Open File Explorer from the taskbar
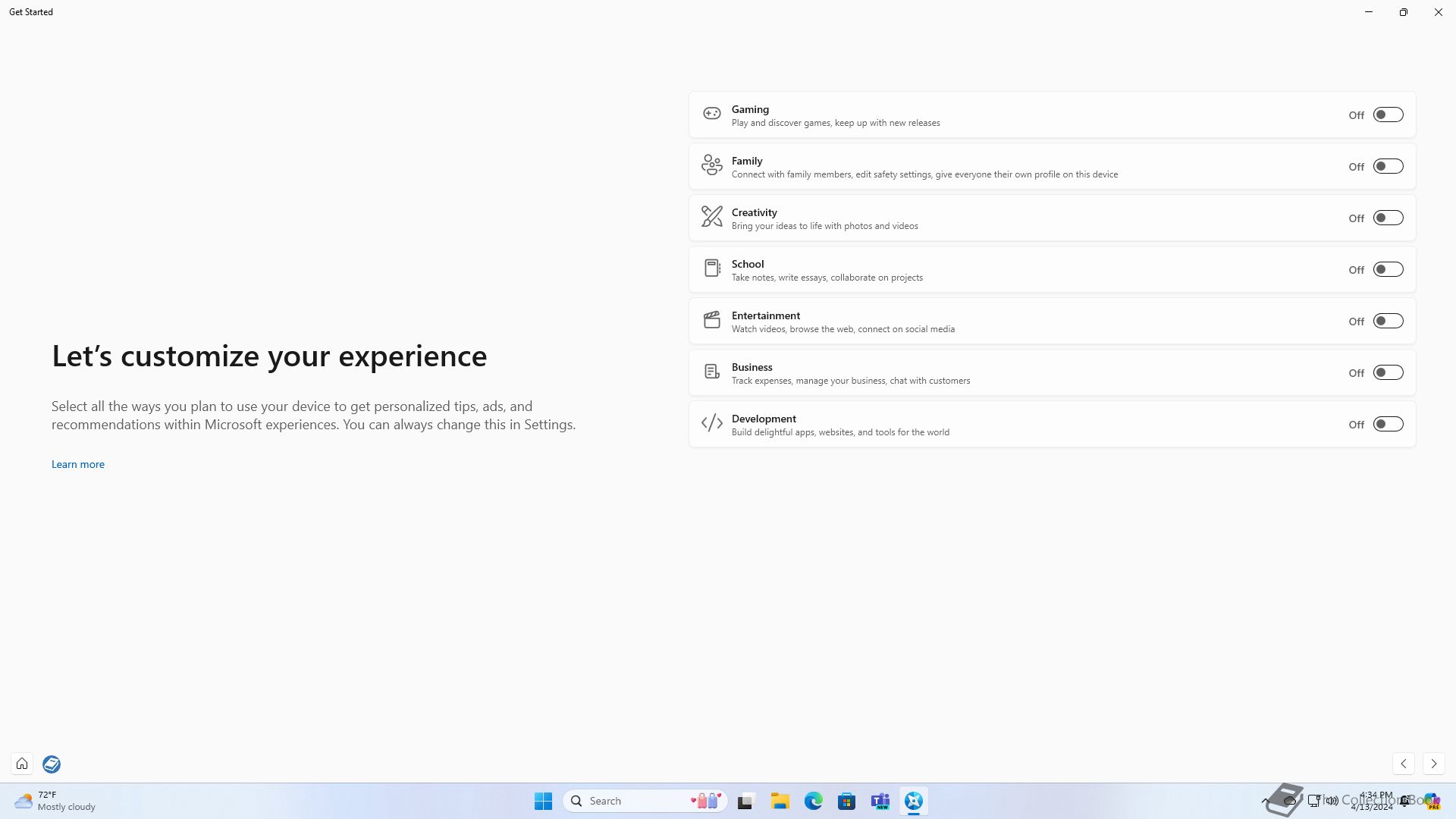Screen dimensions: 1456x819 [x=780, y=801]
